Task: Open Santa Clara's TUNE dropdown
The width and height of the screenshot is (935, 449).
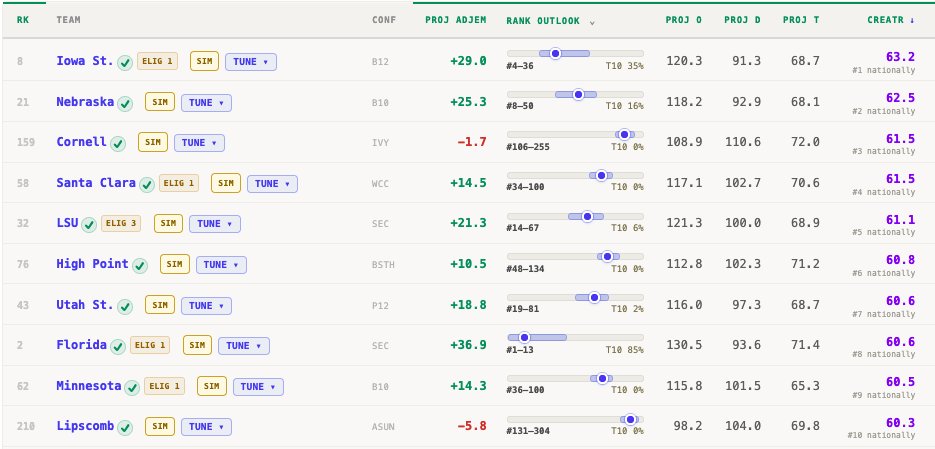Action: pyautogui.click(x=273, y=184)
